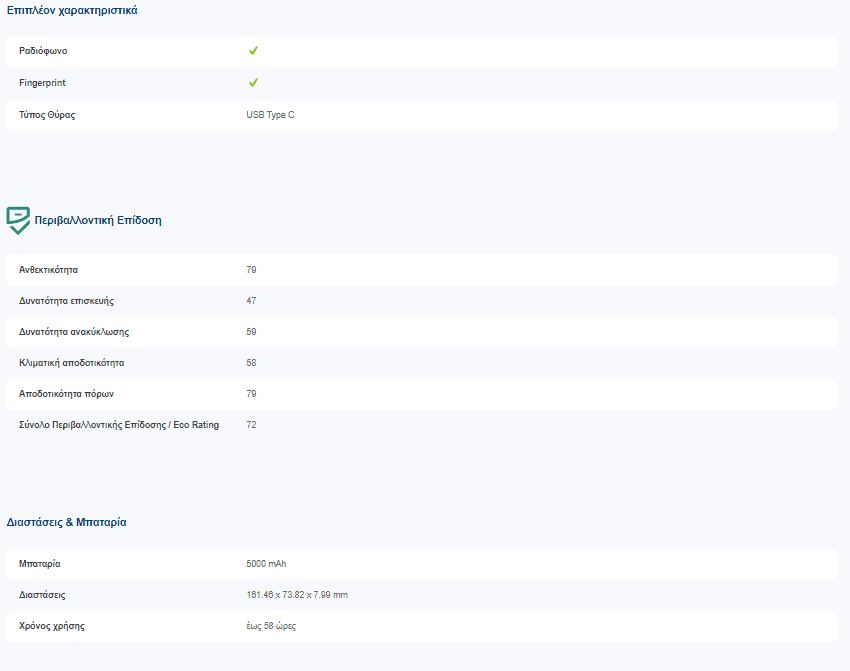This screenshot has width=850, height=671.
Task: Click the 5000 mAh battery value
Action: 266,564
